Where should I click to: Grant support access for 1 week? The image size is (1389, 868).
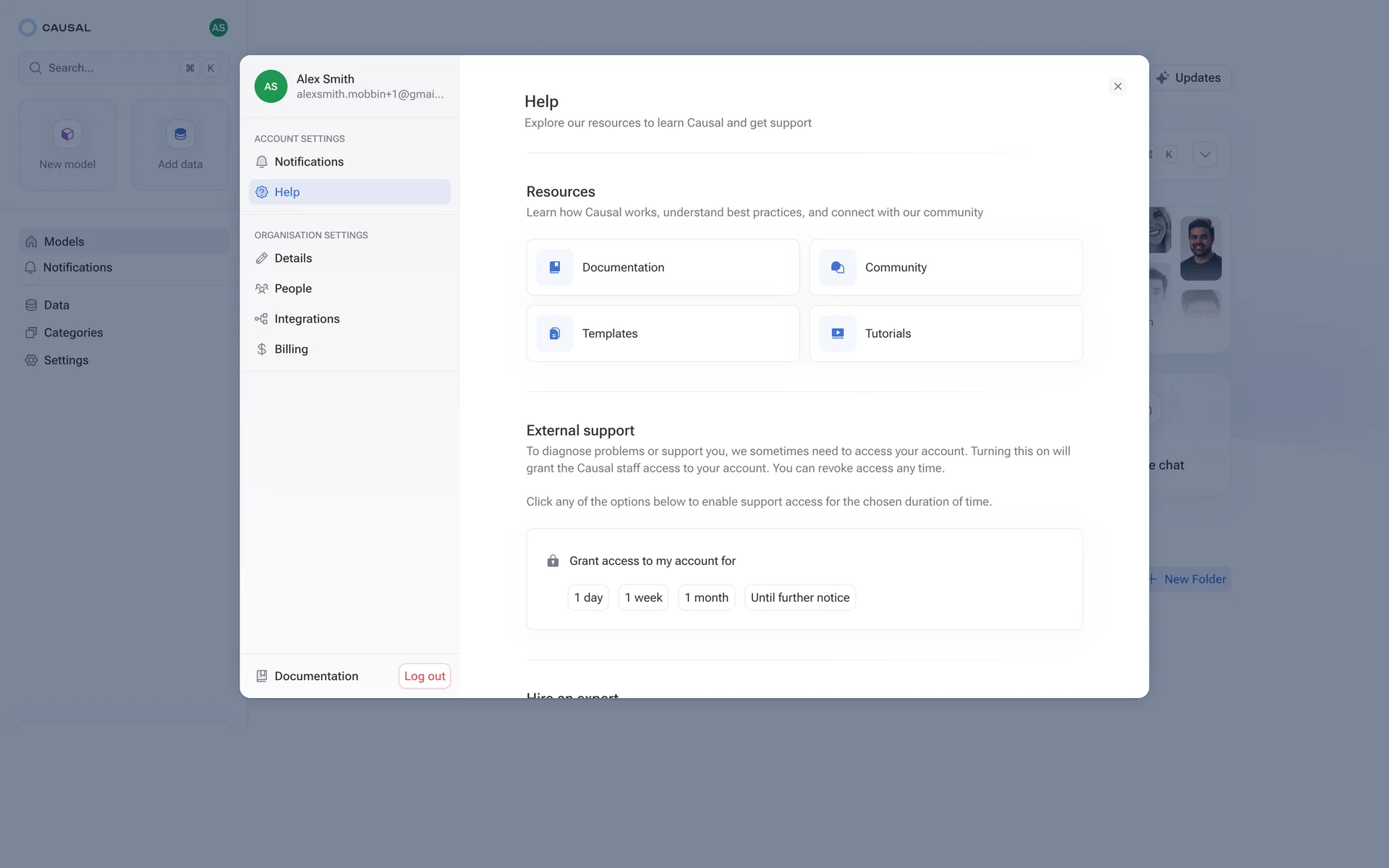click(x=643, y=597)
